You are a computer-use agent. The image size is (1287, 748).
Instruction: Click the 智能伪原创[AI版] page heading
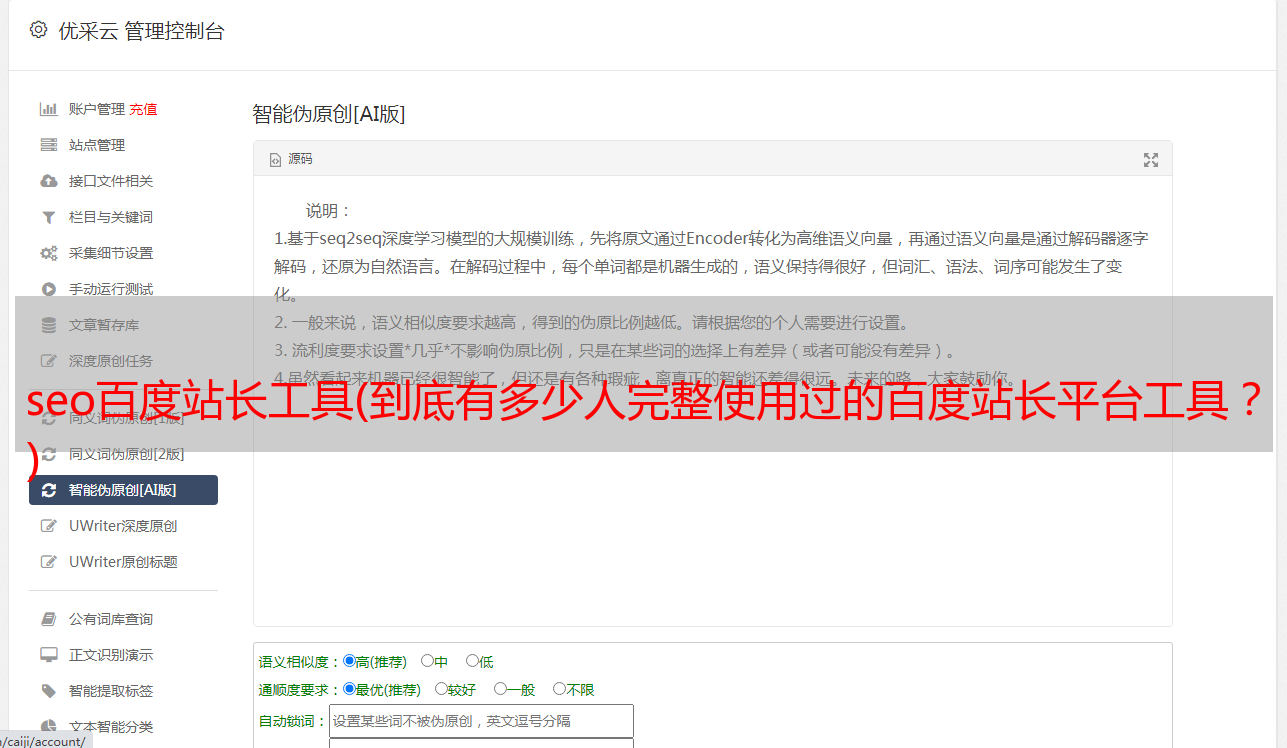coord(328,114)
